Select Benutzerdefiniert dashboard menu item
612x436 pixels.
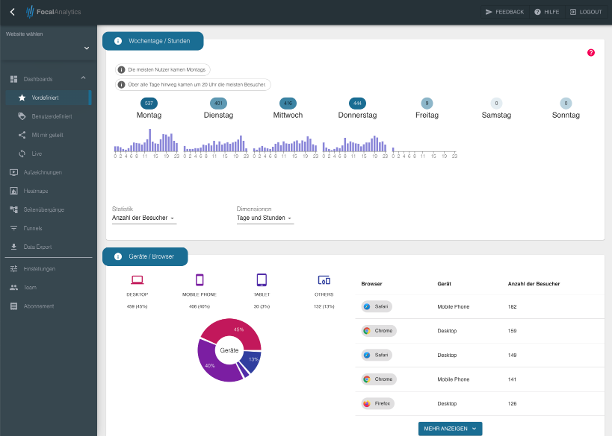click(54, 116)
